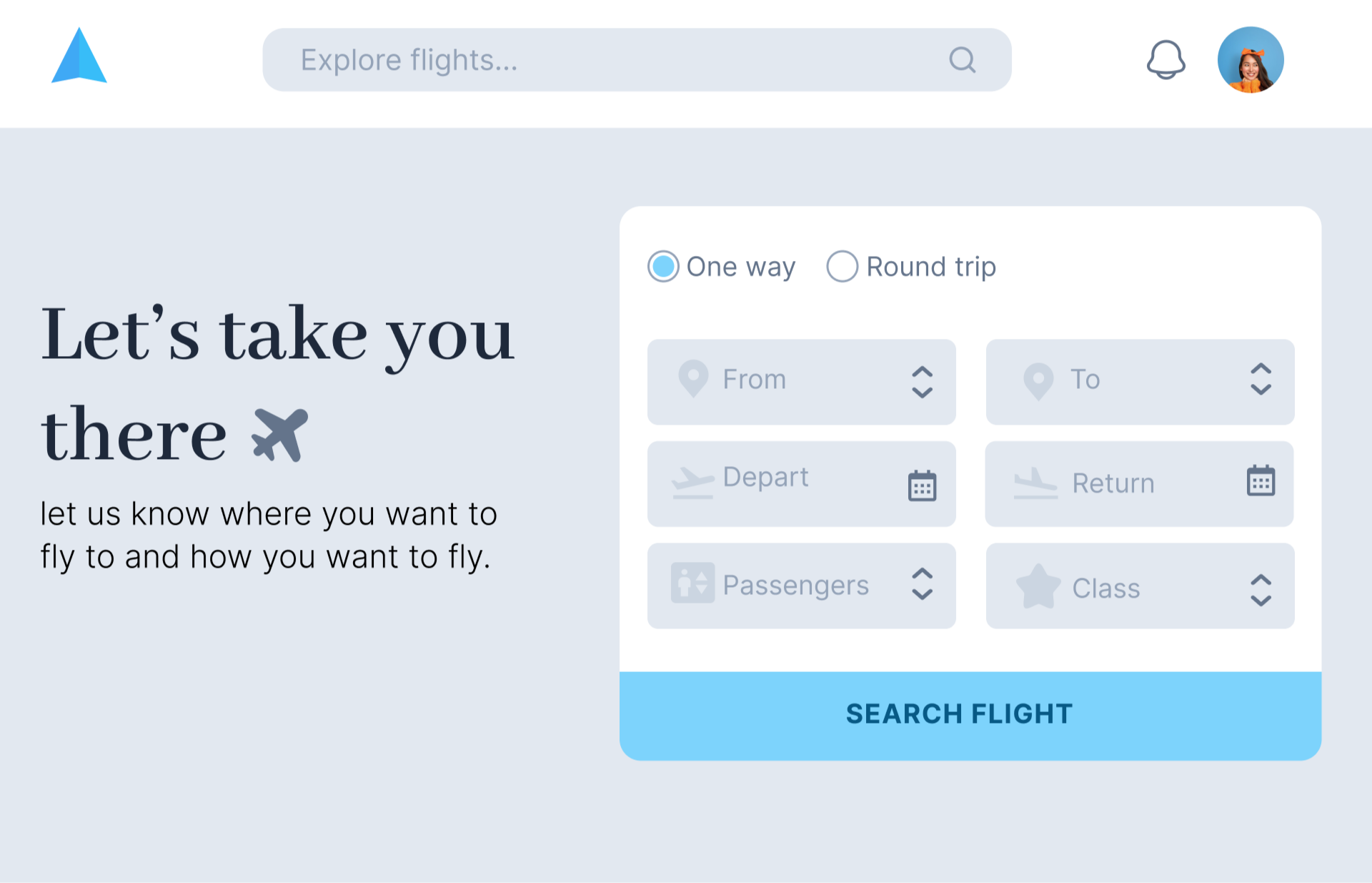Expand the From airport selector
Viewport: 1372px width, 883px height.
click(922, 381)
